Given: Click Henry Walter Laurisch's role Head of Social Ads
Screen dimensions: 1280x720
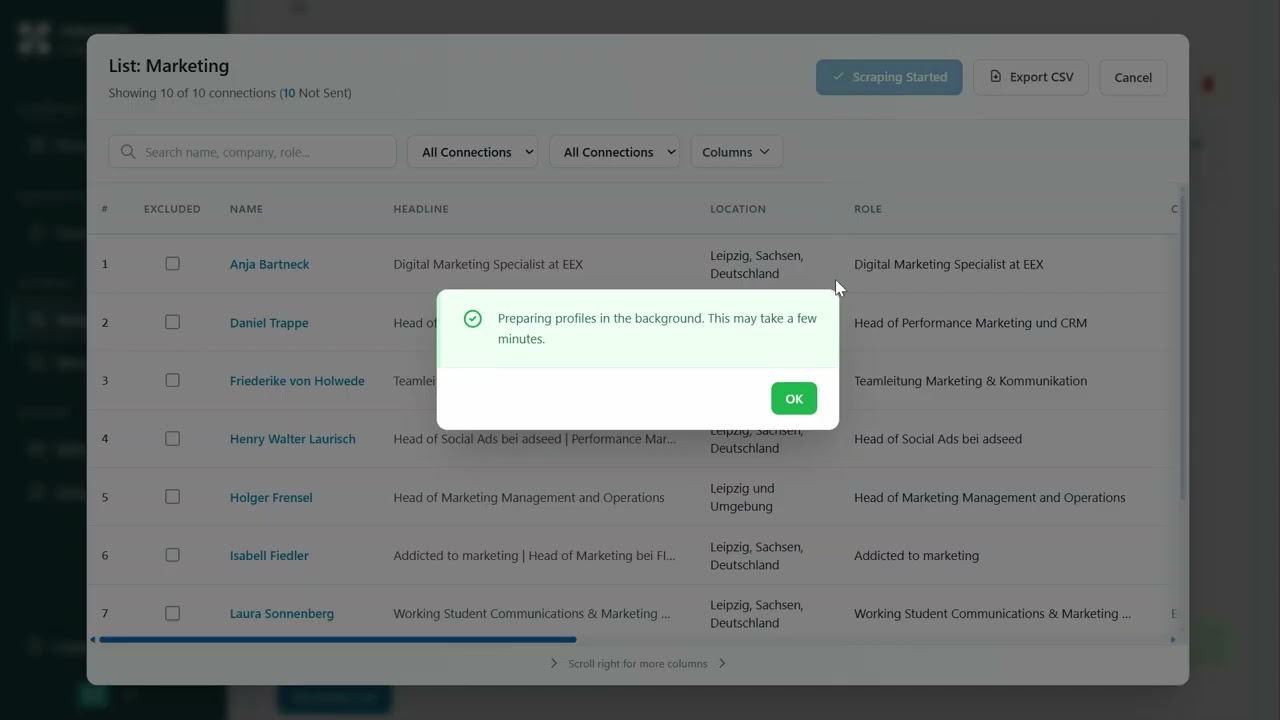Looking at the screenshot, I should 938,439.
